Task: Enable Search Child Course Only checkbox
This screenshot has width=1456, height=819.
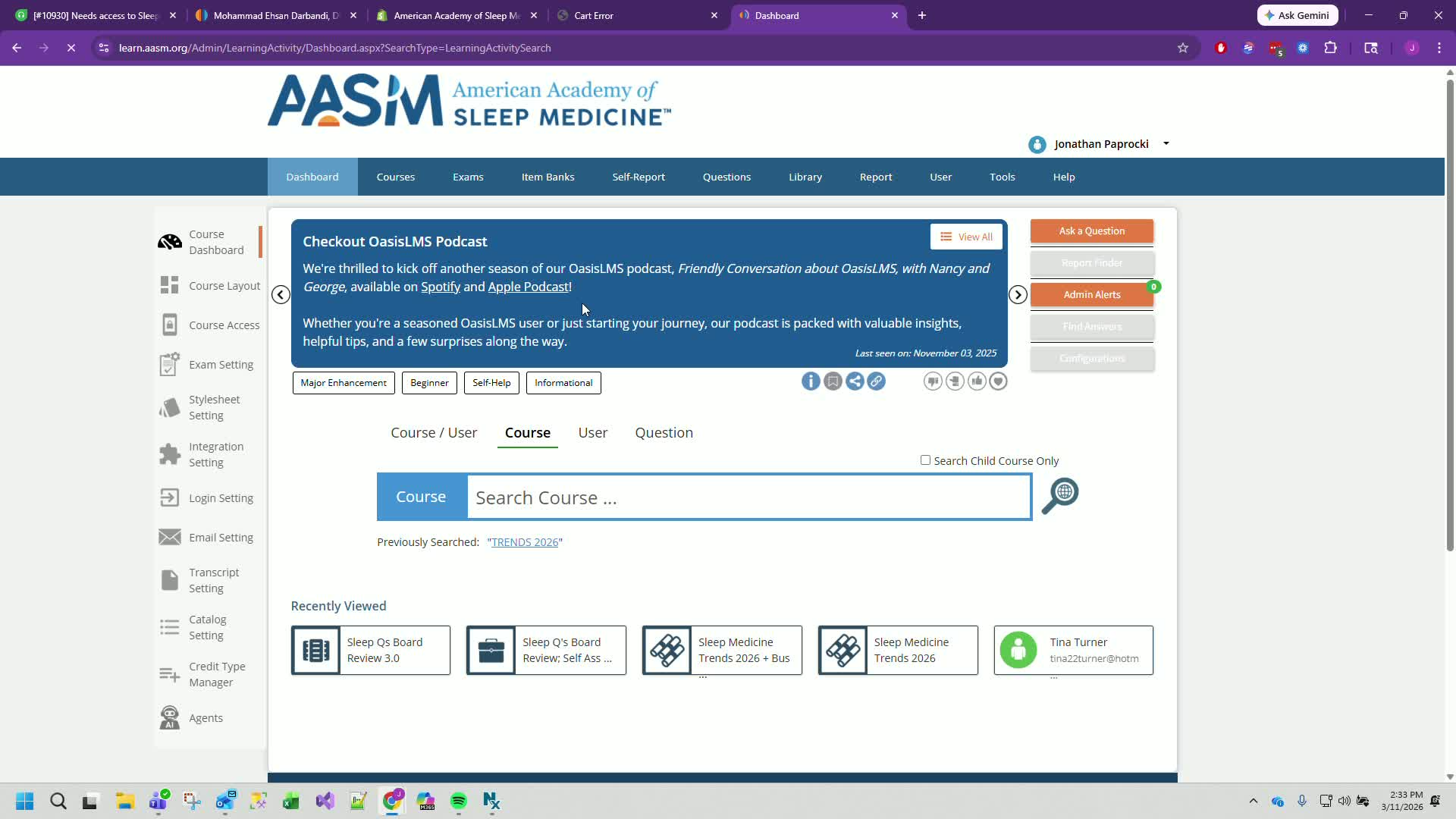Action: pyautogui.click(x=925, y=460)
